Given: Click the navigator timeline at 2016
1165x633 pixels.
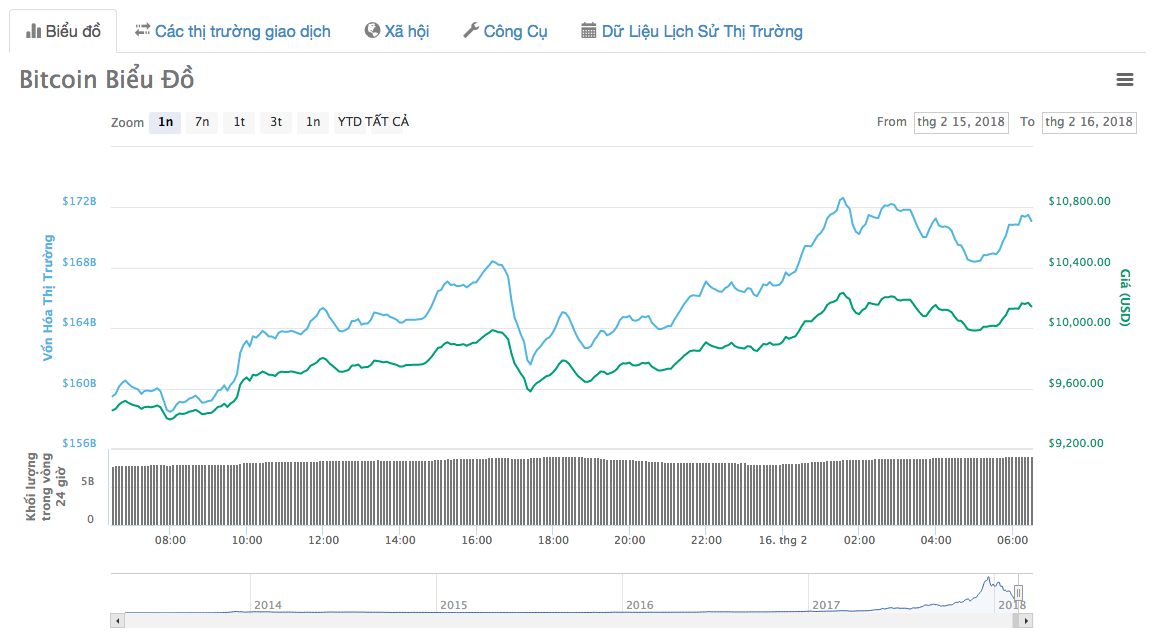Looking at the screenshot, I should (x=639, y=605).
